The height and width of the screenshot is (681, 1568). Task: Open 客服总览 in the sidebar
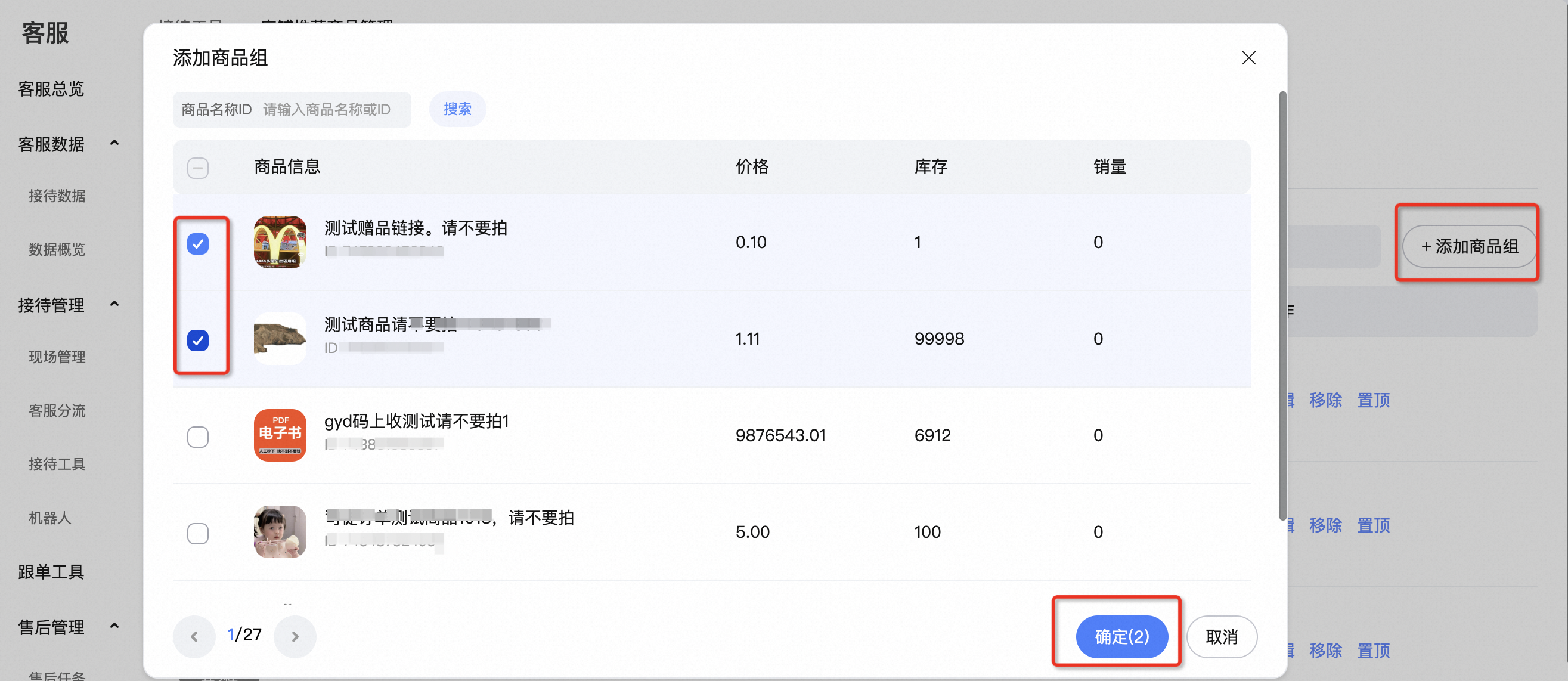[x=51, y=89]
